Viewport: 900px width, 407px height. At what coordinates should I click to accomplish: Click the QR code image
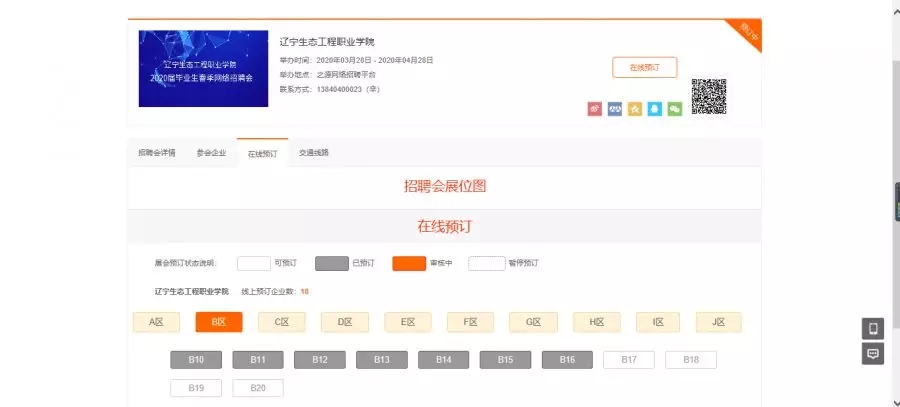point(708,96)
